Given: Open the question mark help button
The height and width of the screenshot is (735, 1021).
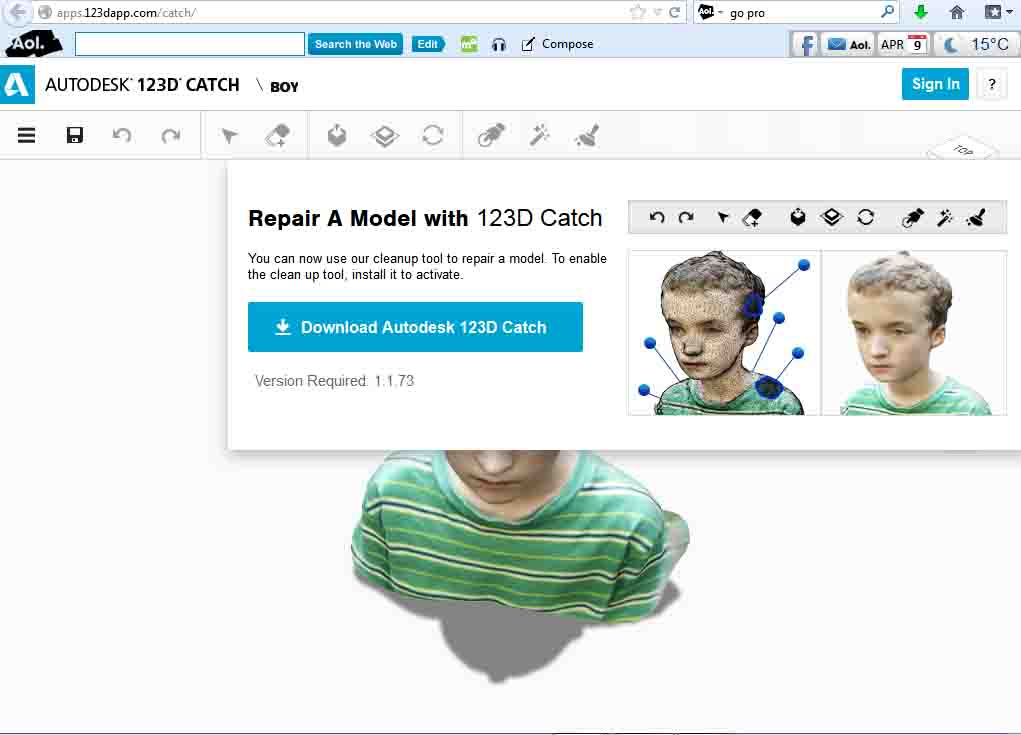Looking at the screenshot, I should (x=991, y=85).
